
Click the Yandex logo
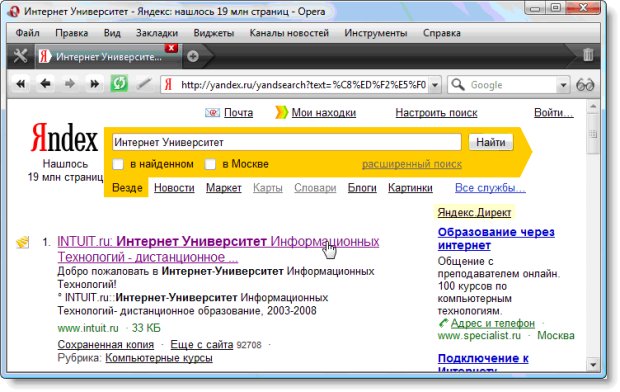(64, 137)
